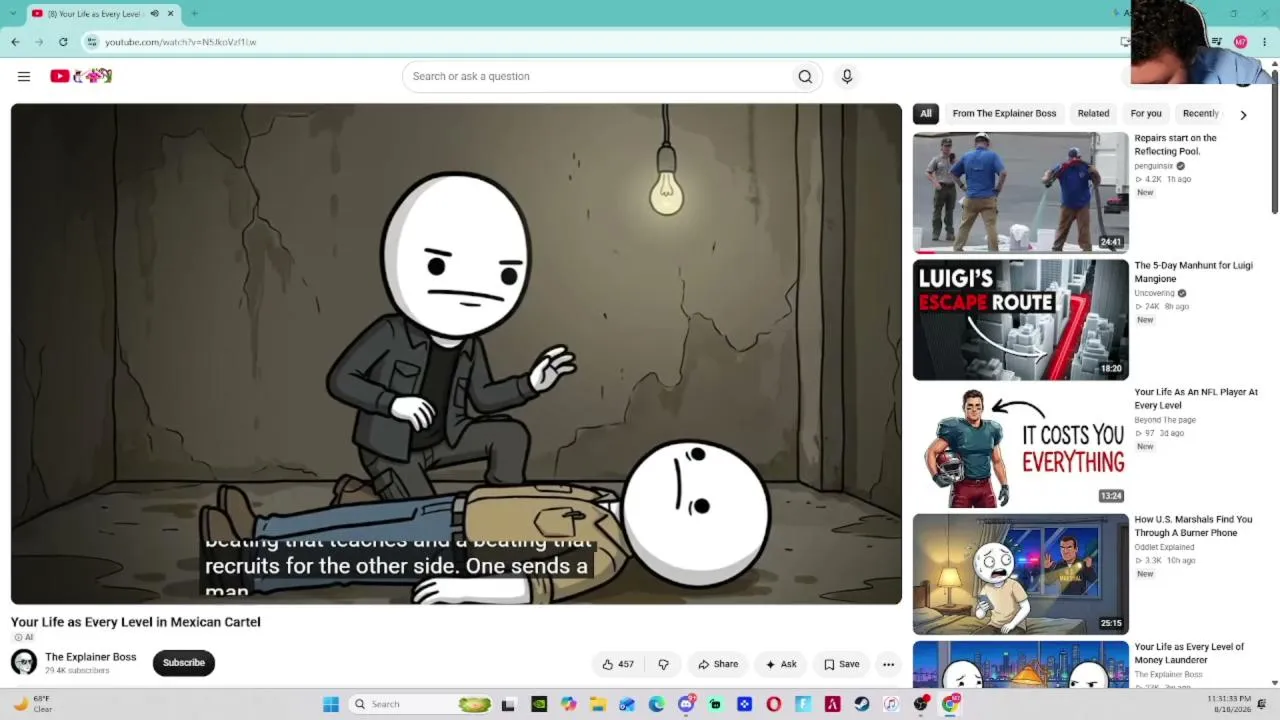Start voice search with the microphone
Viewport: 1280px width, 720px height.
pos(847,76)
